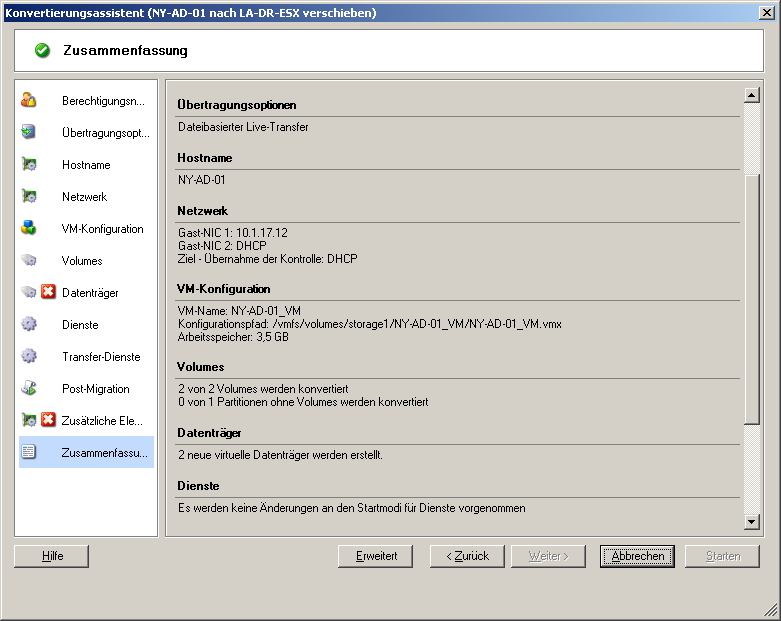Click the VM-Konfiguration cubes icon

29,228
